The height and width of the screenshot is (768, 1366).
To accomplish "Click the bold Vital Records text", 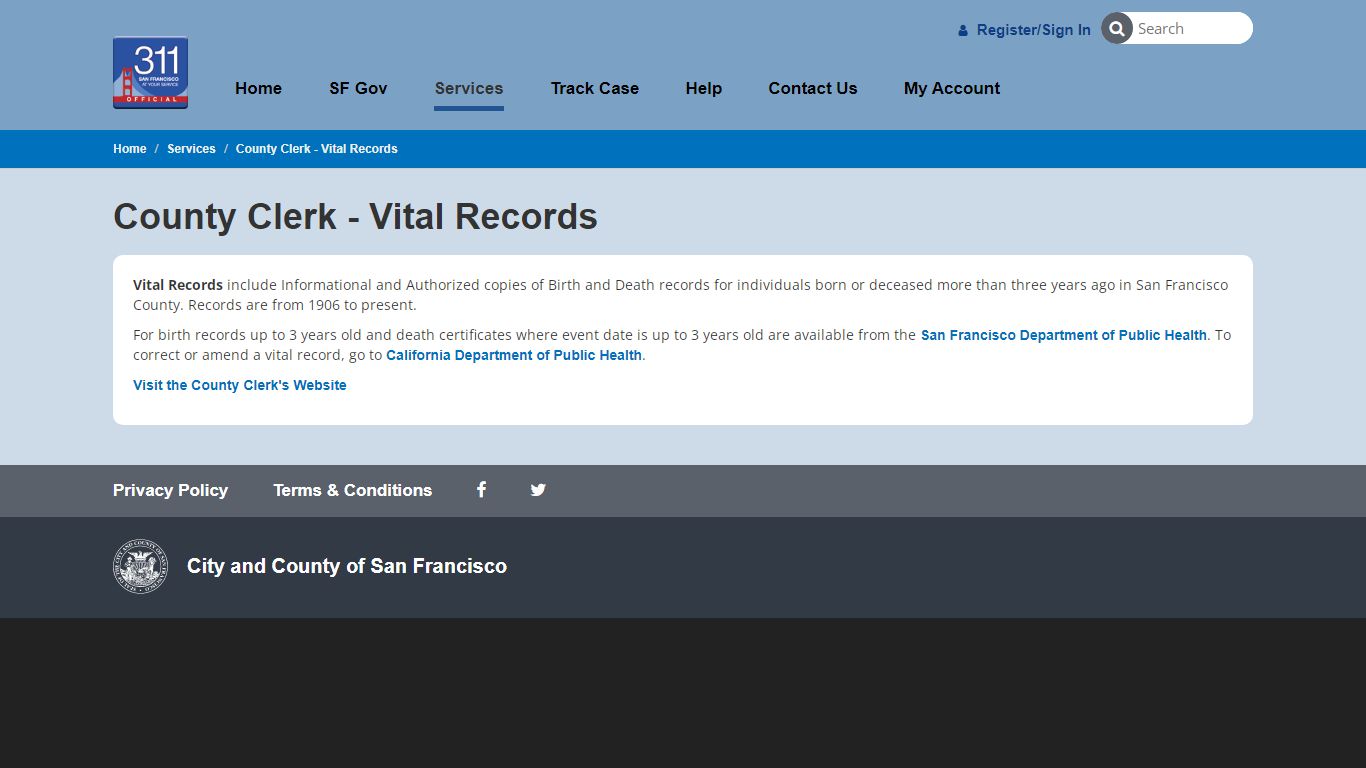I will click(178, 285).
